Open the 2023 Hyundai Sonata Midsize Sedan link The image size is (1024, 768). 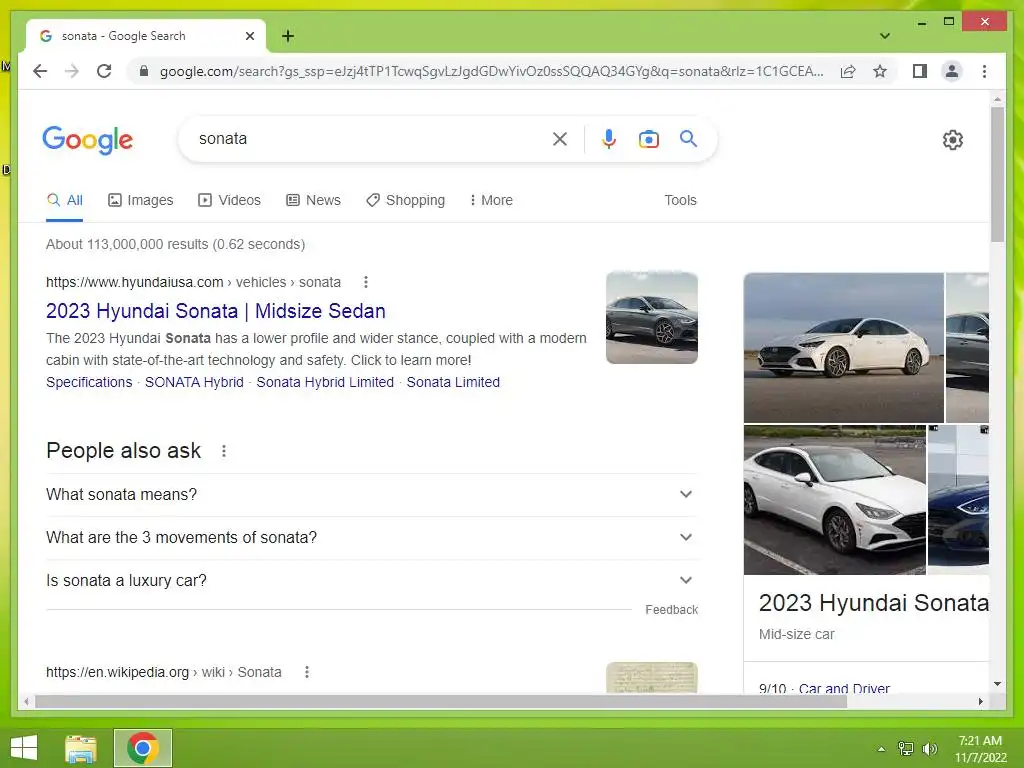(216, 311)
